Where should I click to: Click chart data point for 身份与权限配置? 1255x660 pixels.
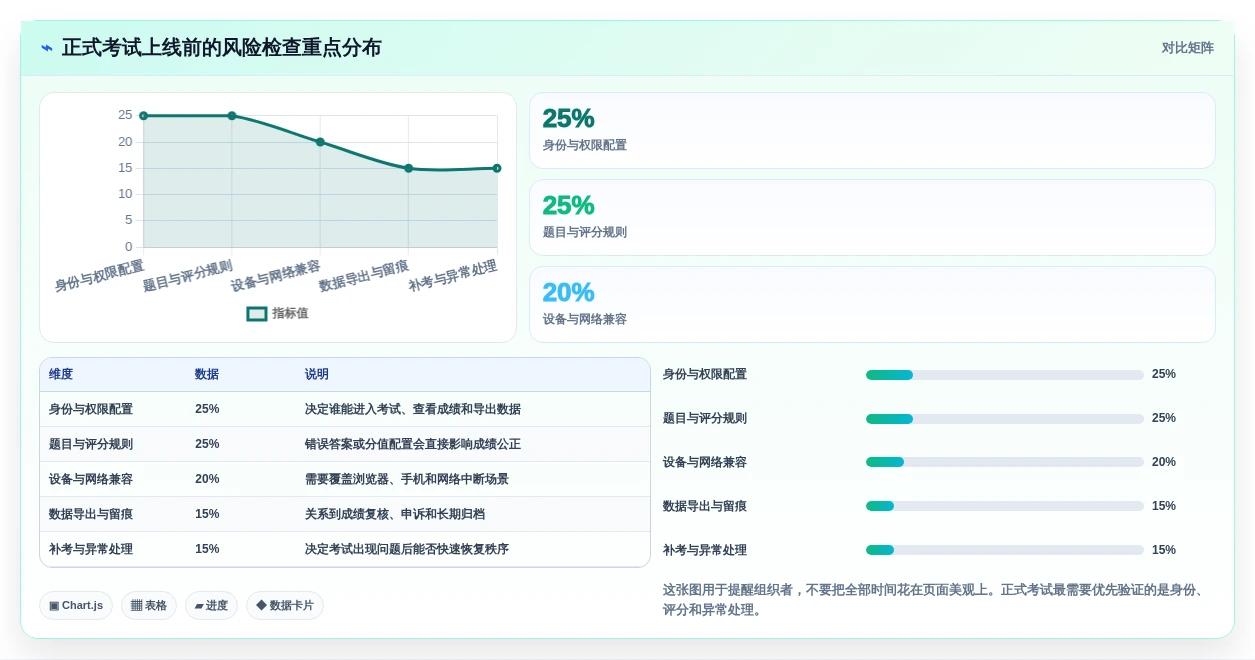click(x=144, y=116)
